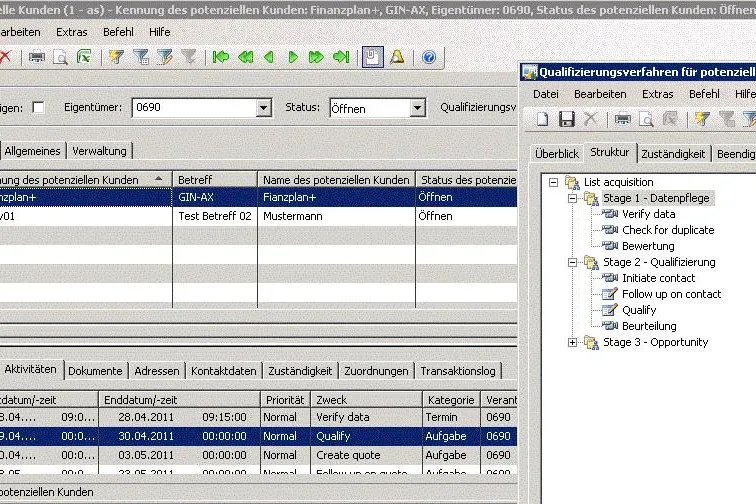This screenshot has width=756, height=504.
Task: Sort activities by Priorität column header
Action: pyautogui.click(x=285, y=400)
